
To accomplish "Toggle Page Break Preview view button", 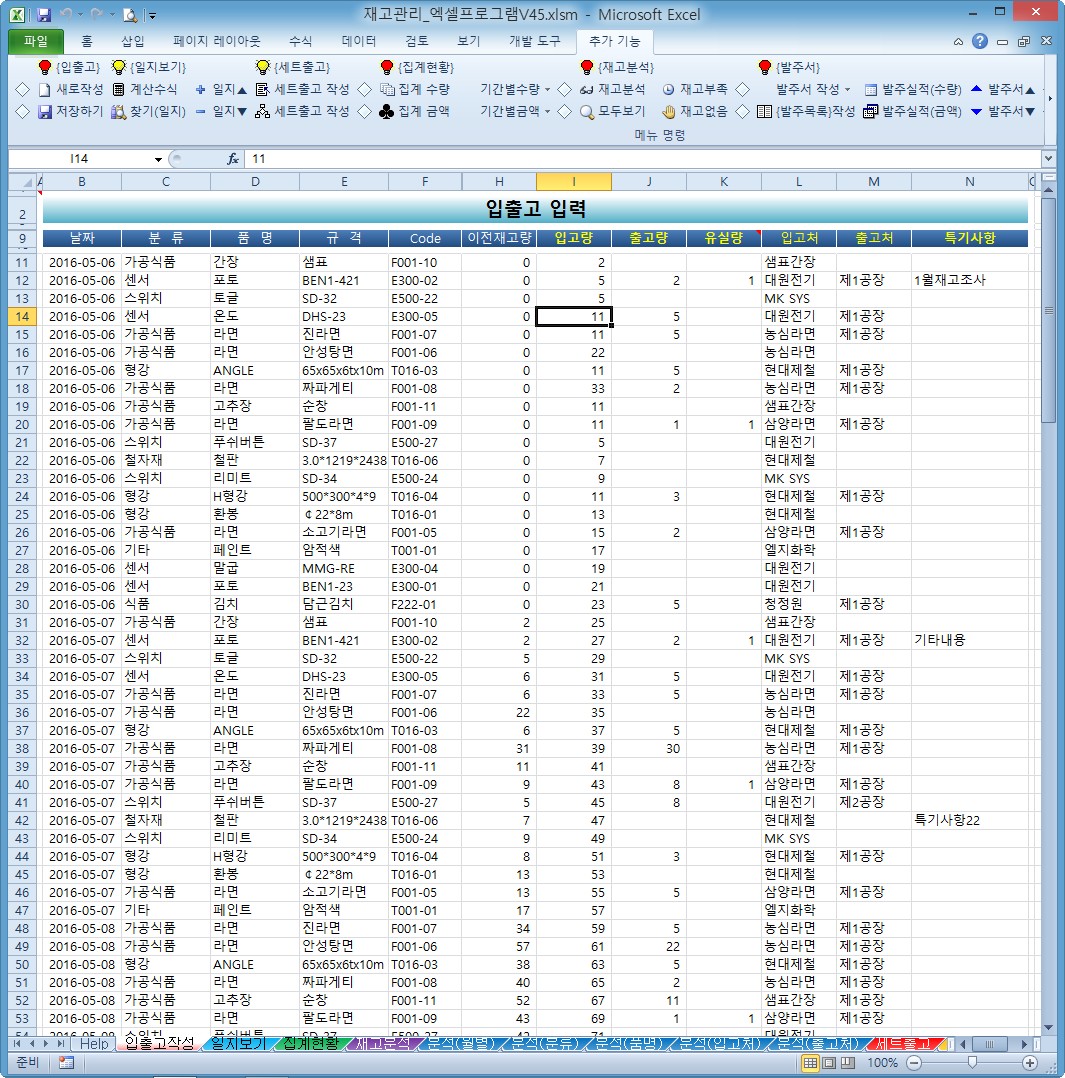I will pos(848,1063).
